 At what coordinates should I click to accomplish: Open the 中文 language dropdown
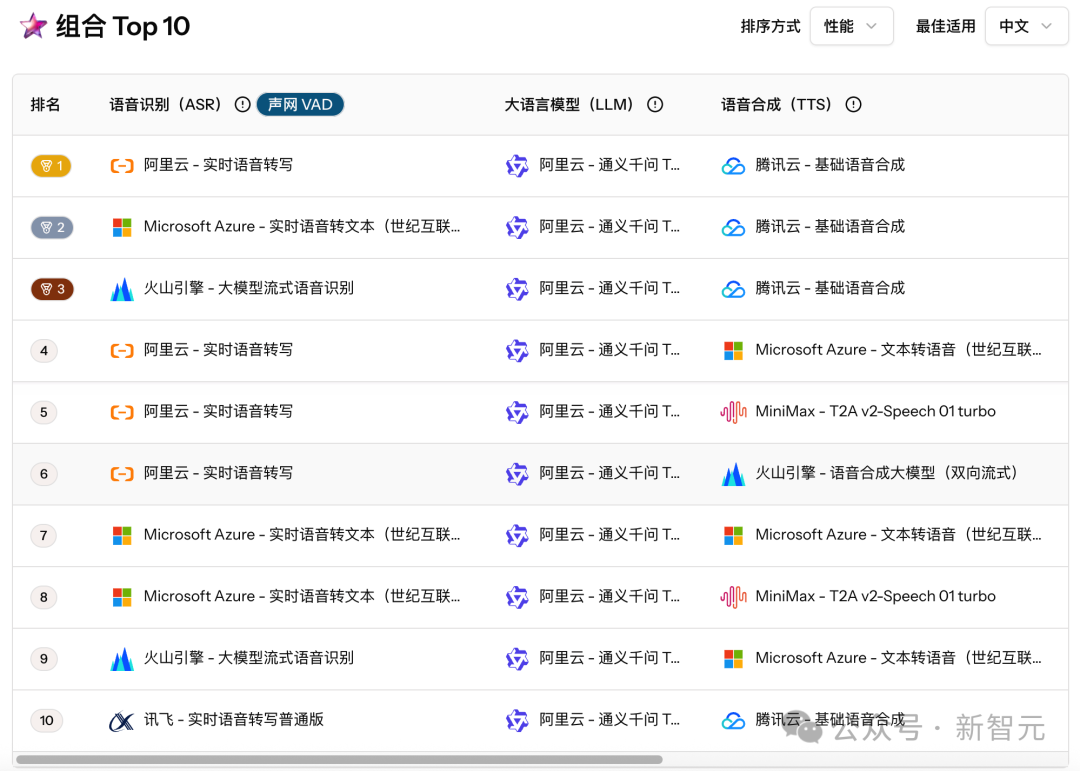click(1026, 26)
